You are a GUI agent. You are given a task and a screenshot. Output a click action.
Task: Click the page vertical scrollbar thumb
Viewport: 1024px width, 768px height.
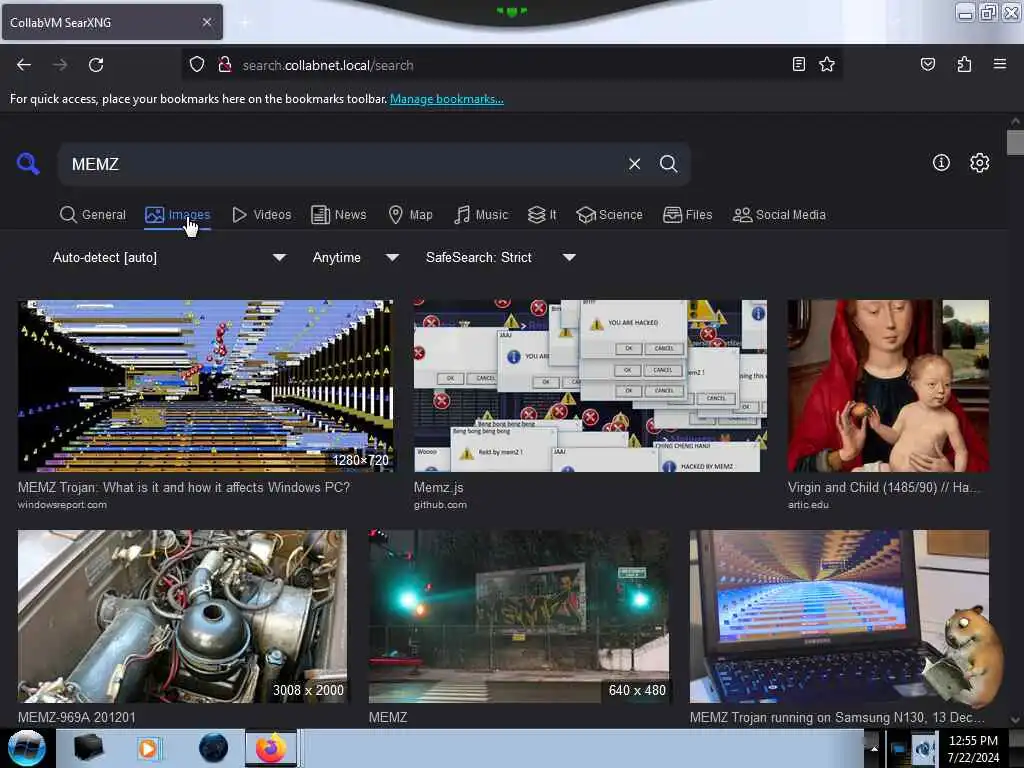point(1015,143)
